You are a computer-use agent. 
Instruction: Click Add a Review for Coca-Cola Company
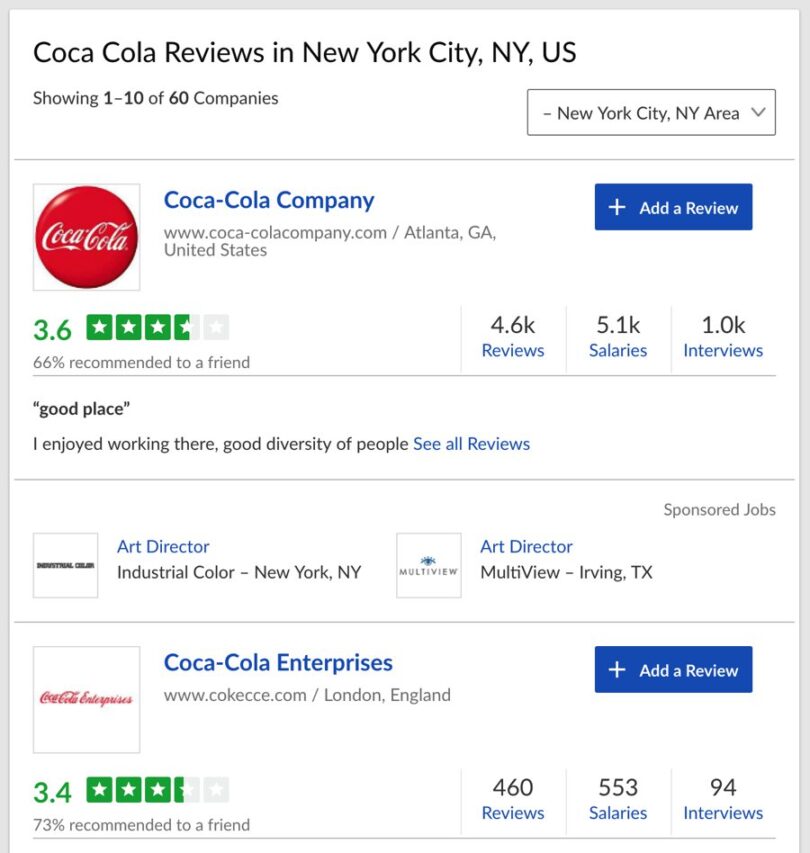point(672,207)
